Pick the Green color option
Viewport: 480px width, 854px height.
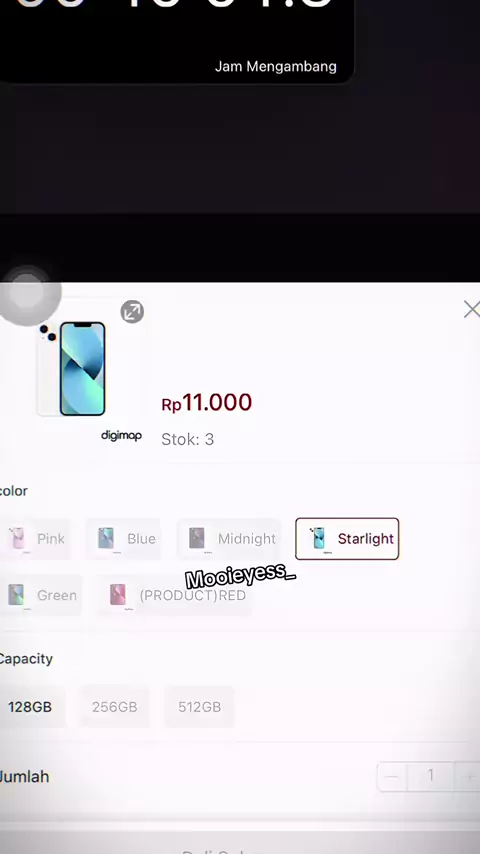[x=40, y=595]
